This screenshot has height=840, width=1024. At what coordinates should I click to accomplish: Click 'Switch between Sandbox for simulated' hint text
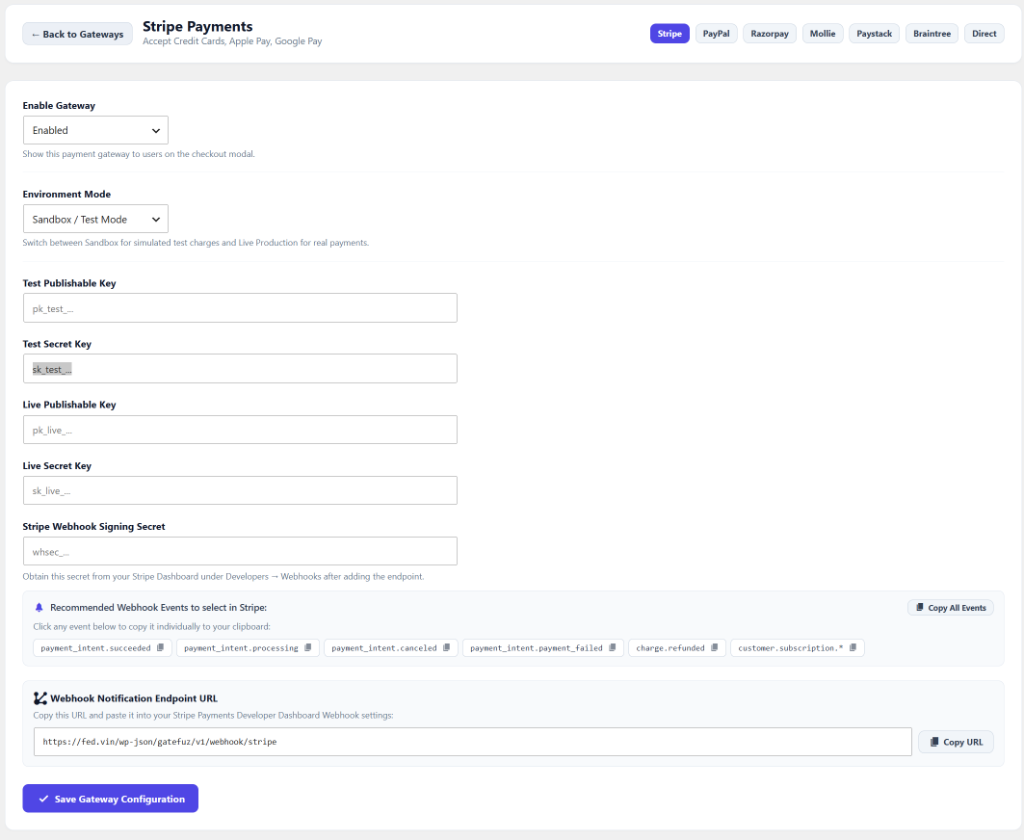pos(195,242)
